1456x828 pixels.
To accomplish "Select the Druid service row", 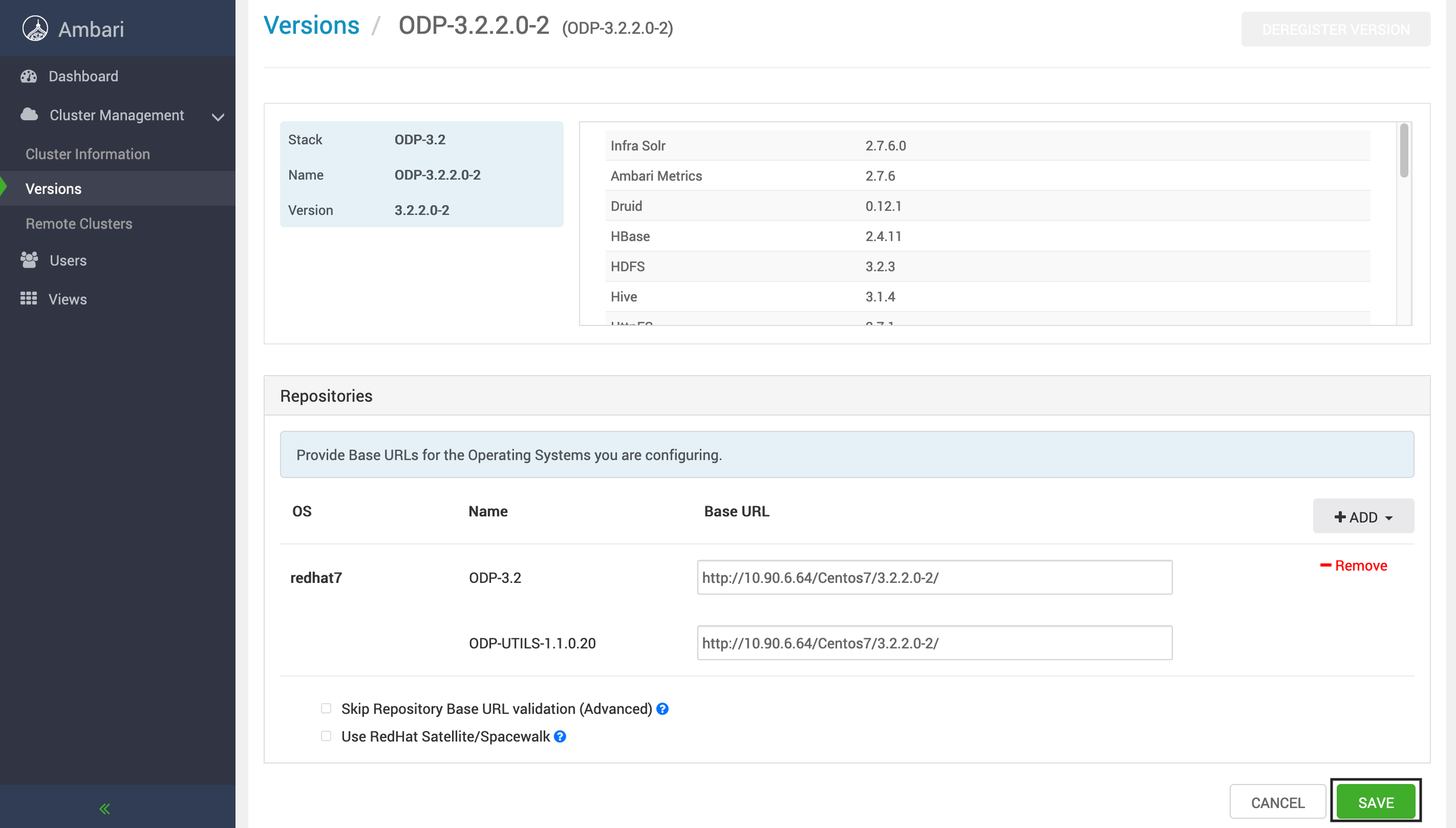I will pyautogui.click(x=987, y=206).
